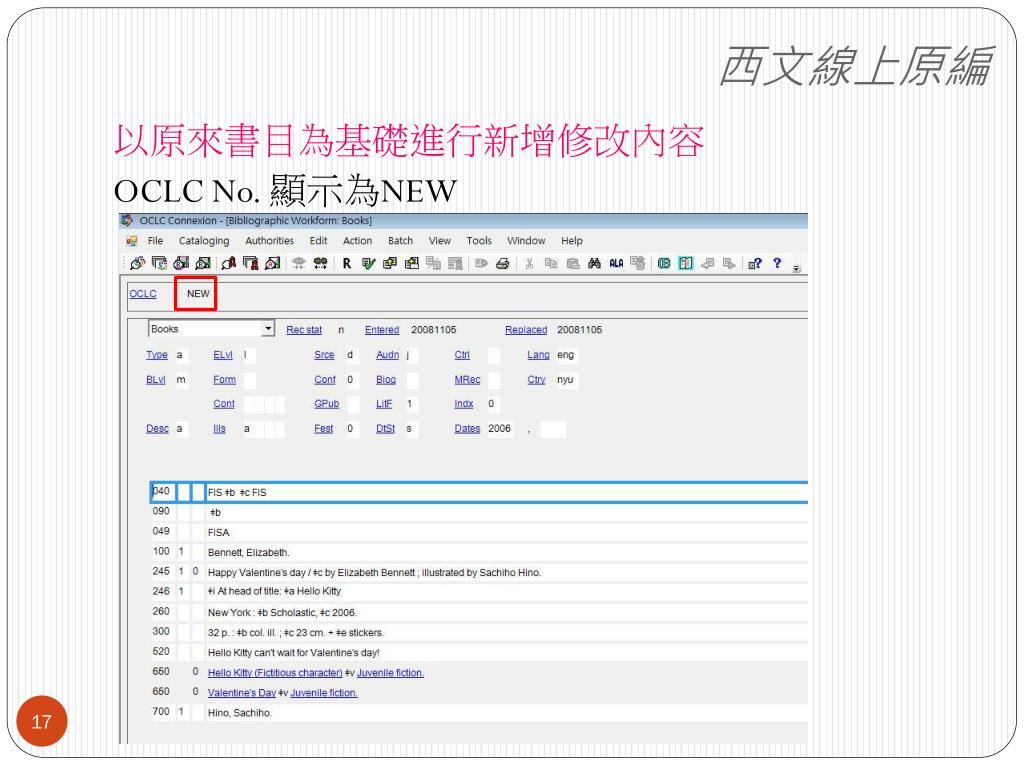1024x768 pixels.
Task: Open the Batch menu
Action: pyautogui.click(x=400, y=241)
